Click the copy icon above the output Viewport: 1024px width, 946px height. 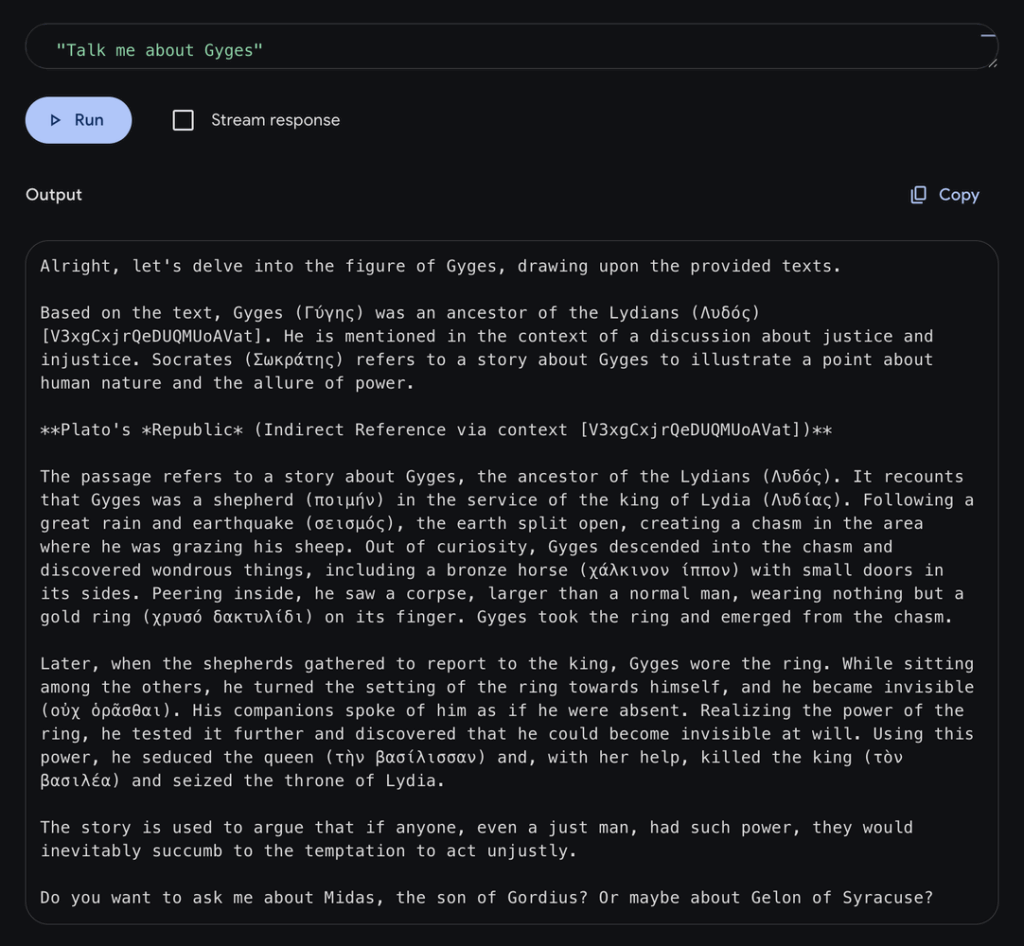pyautogui.click(x=918, y=195)
